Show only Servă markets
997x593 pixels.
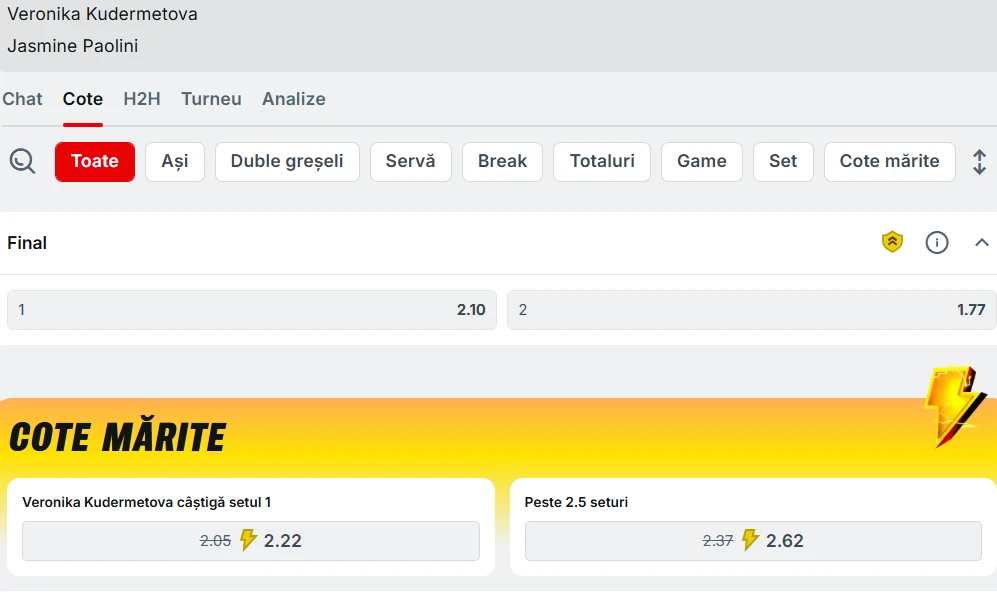click(x=411, y=161)
